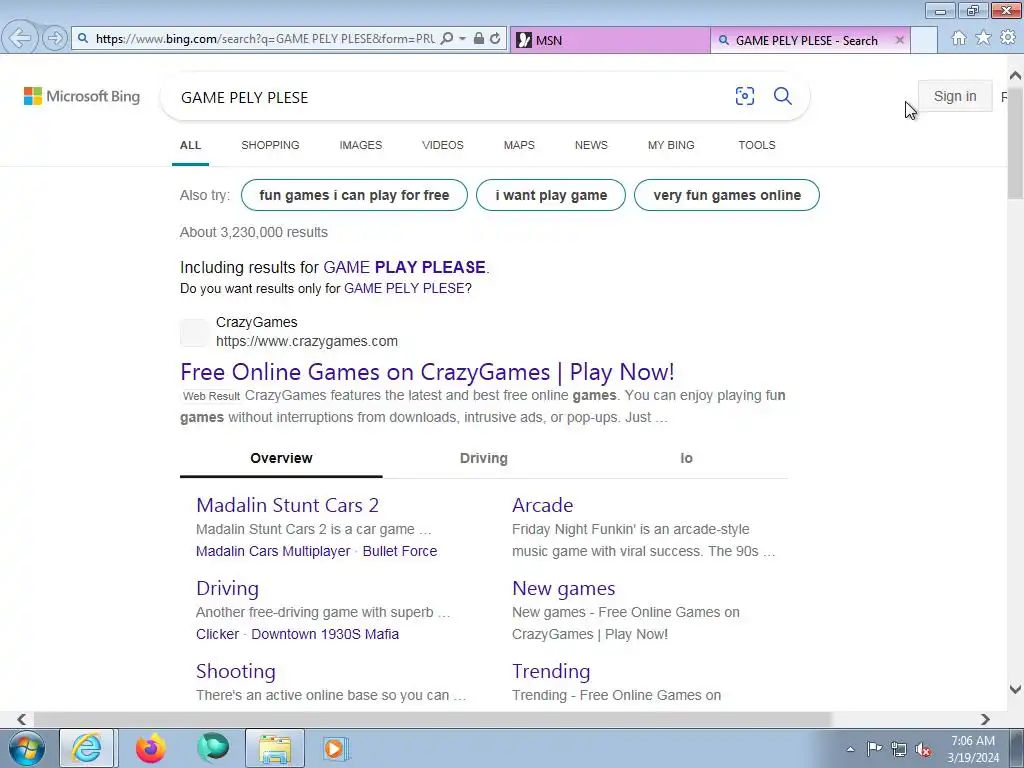Open the address bar autocomplete dropdown arrow
This screenshot has width=1024, height=768.
[462, 39]
